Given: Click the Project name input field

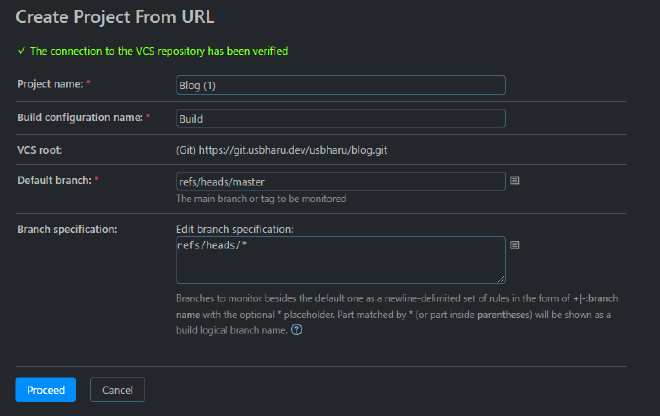Looking at the screenshot, I should (340, 85).
